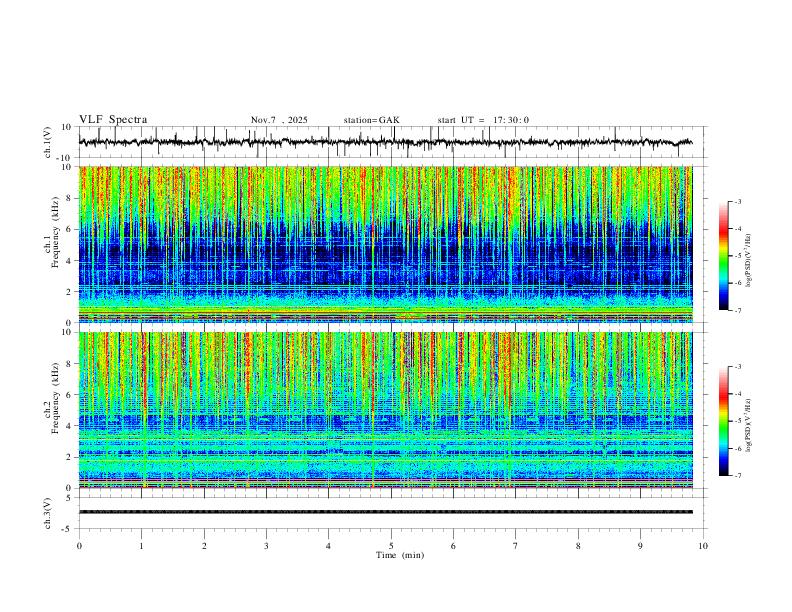Click the 'station=GAK' header label
Viewport: 792px width, 612px height.
371,120
